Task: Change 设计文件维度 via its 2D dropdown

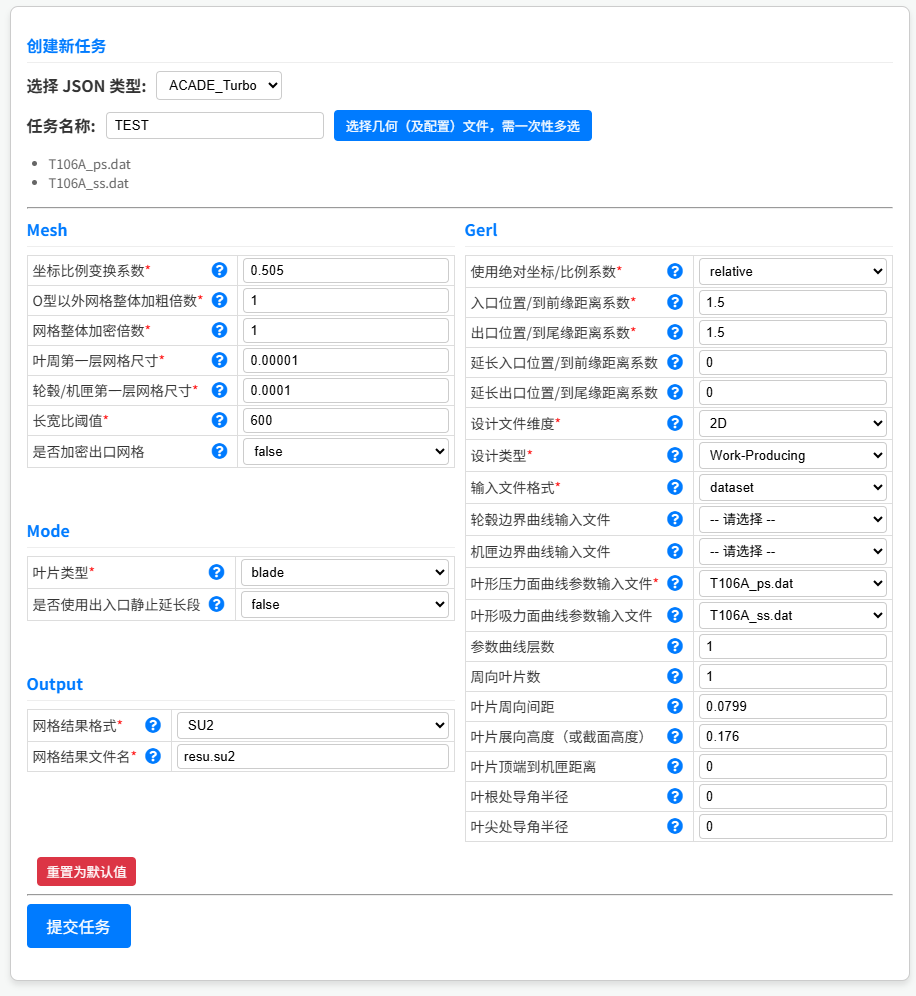Action: (791, 423)
